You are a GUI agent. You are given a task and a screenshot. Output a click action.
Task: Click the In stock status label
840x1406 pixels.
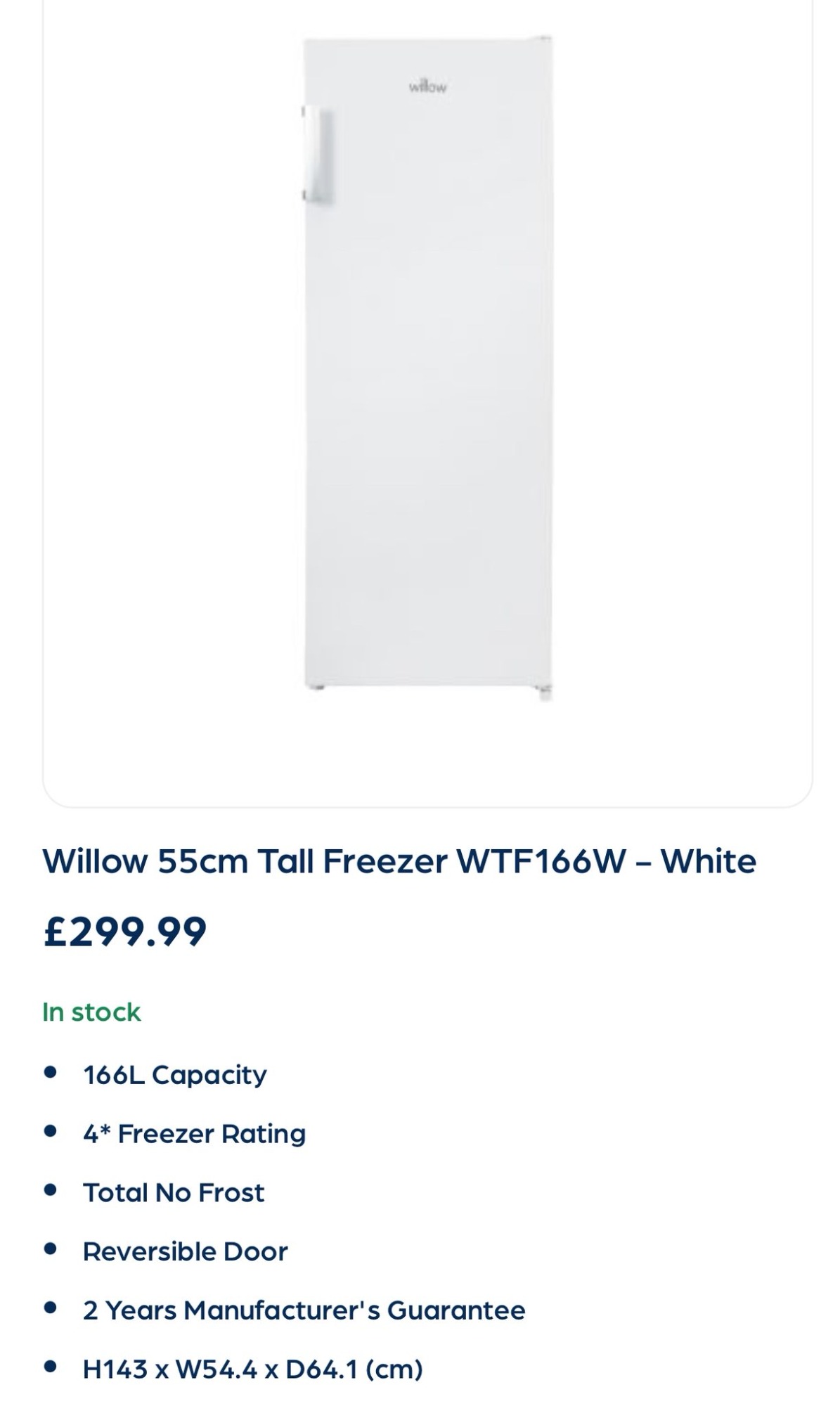[91, 1012]
